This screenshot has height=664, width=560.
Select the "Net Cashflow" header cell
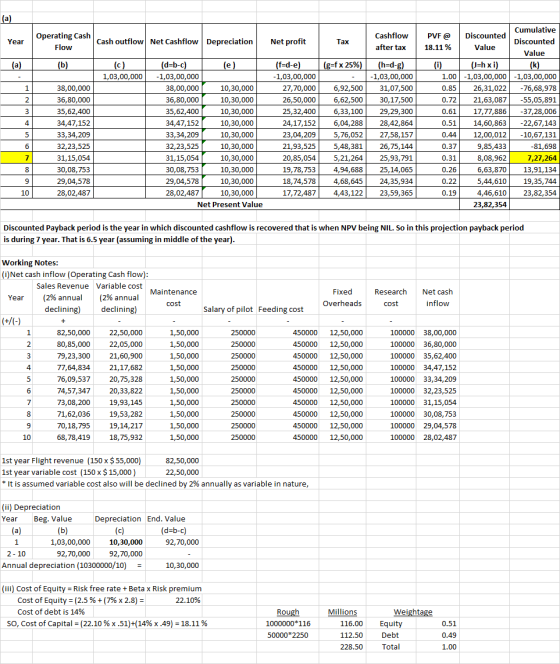(174, 42)
